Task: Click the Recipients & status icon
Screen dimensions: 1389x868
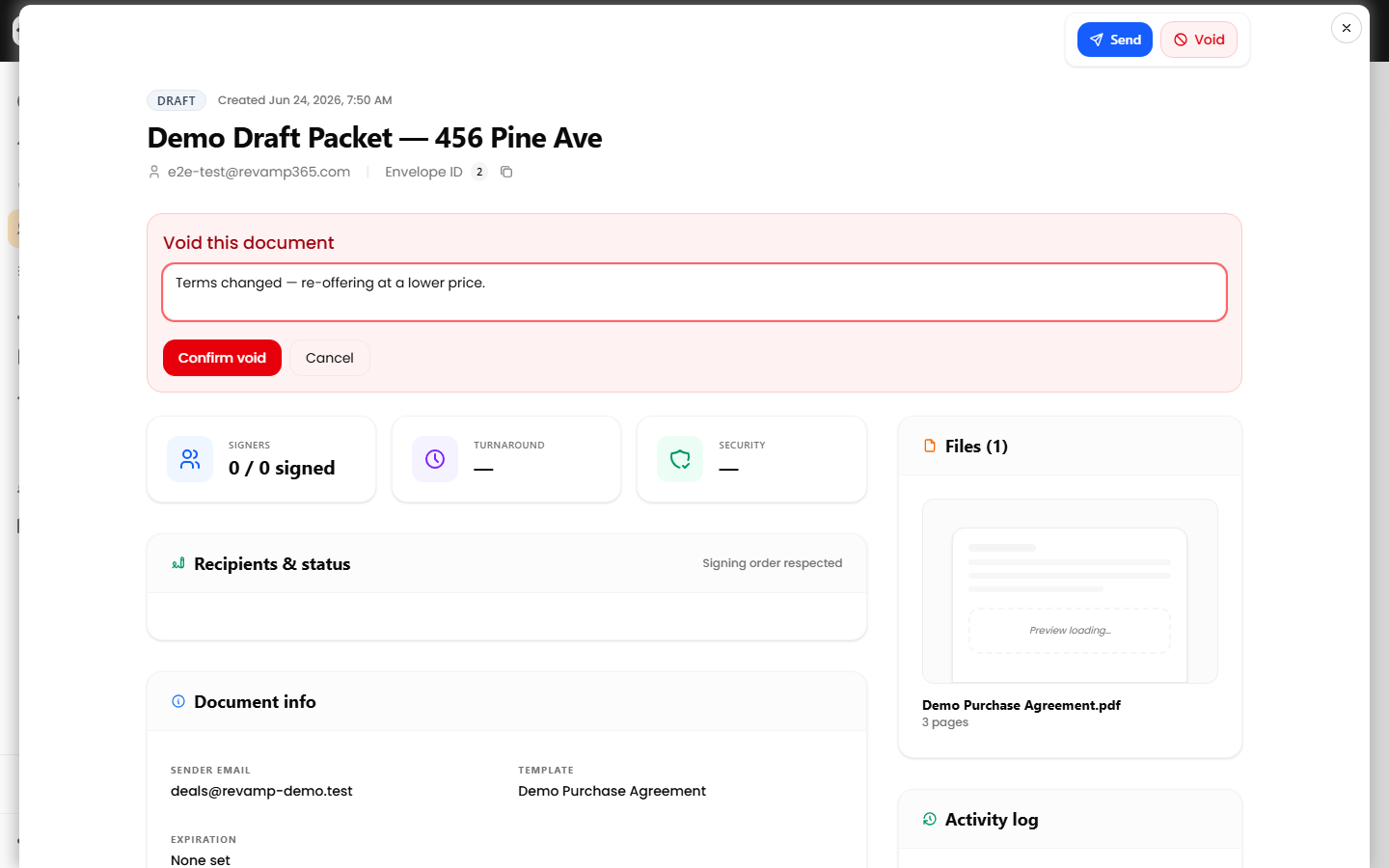Action: pyautogui.click(x=178, y=563)
